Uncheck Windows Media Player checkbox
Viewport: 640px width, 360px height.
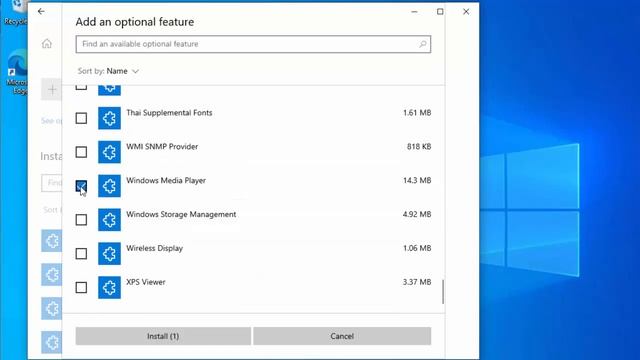pyautogui.click(x=81, y=186)
